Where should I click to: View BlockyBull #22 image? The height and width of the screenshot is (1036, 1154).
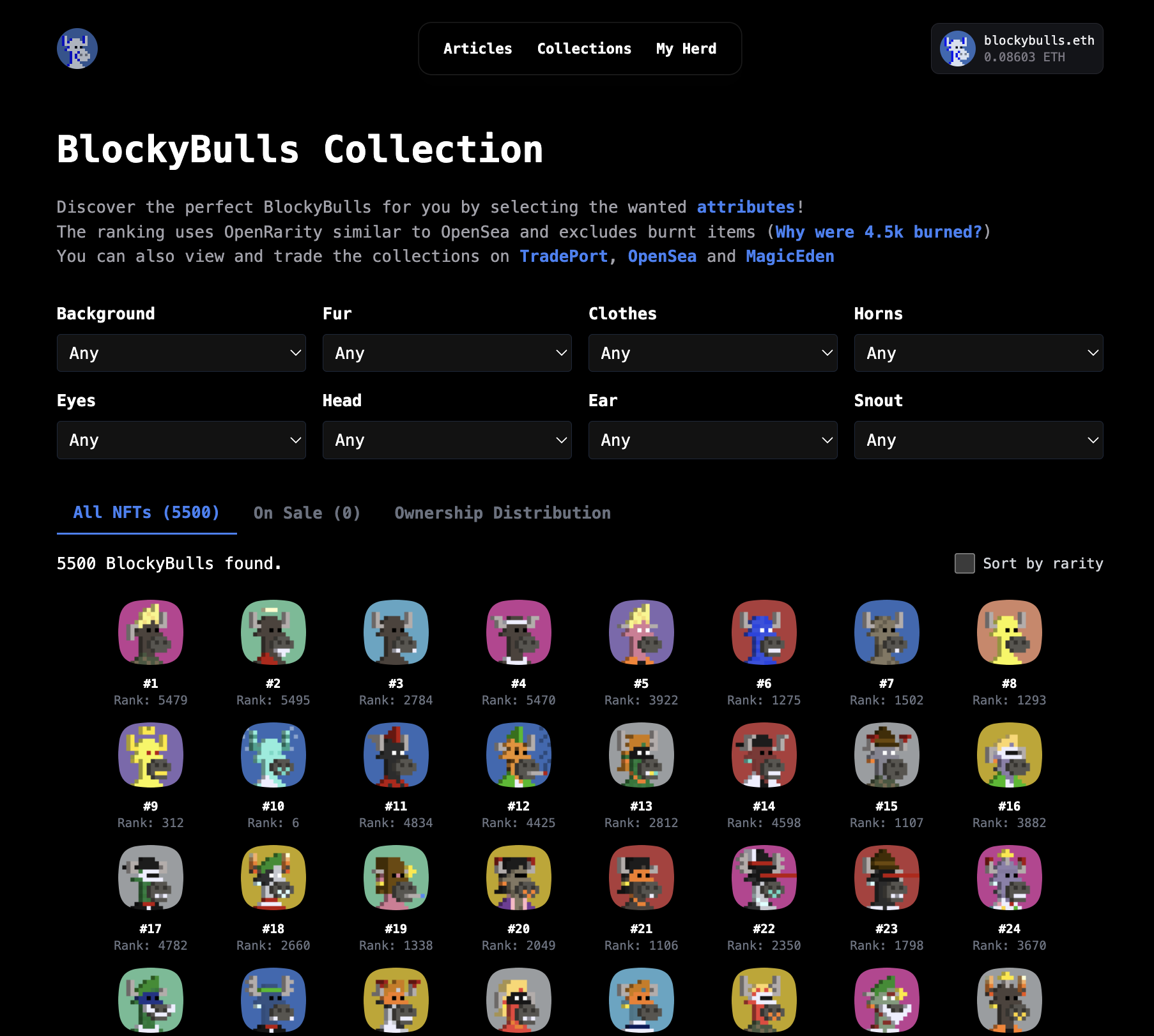coord(764,878)
